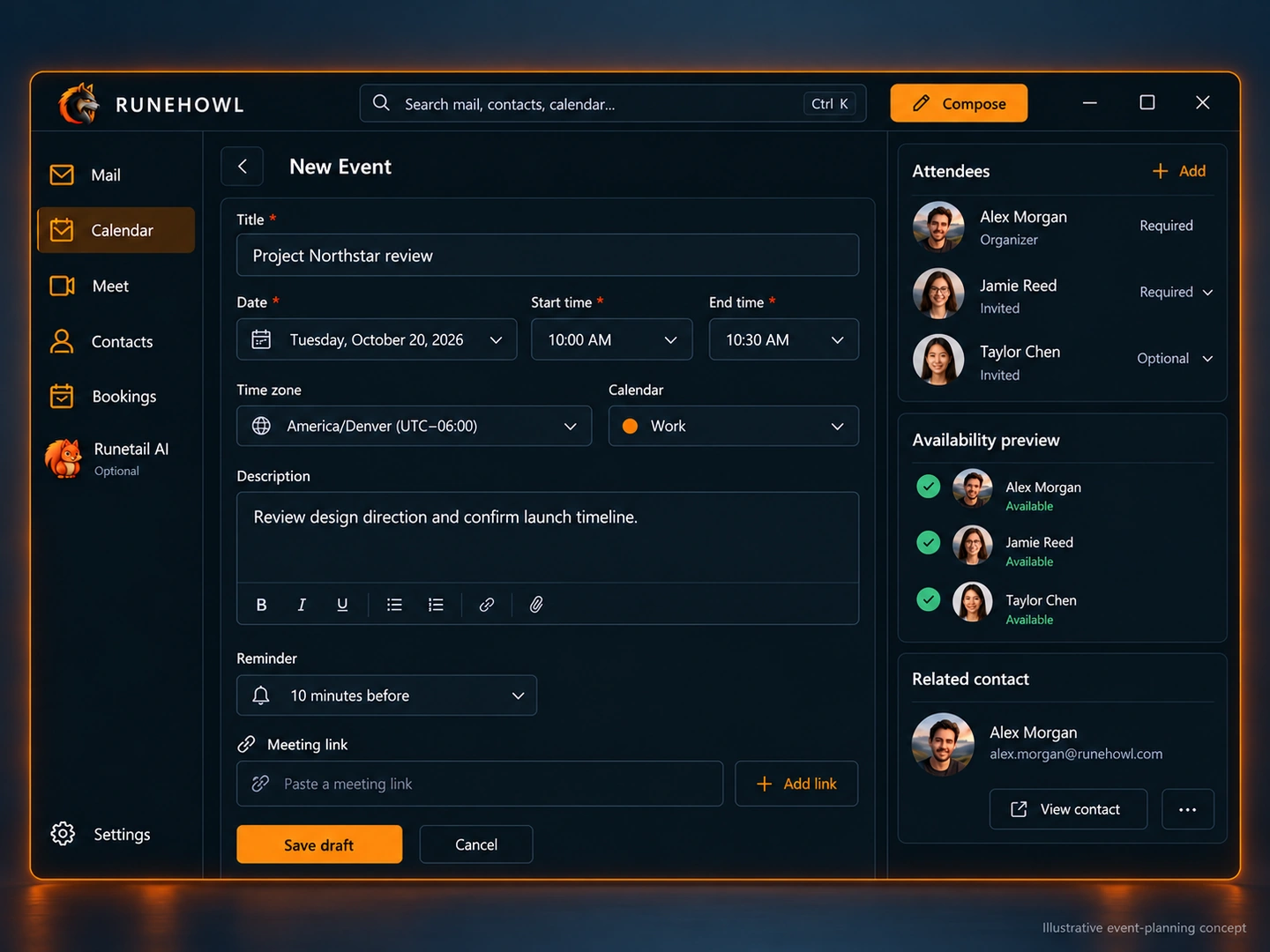Click the Title input field
The width and height of the screenshot is (1270, 952).
548,256
